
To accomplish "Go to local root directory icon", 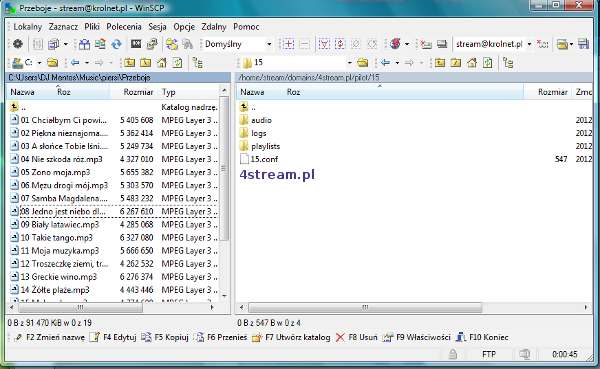I will pos(145,62).
